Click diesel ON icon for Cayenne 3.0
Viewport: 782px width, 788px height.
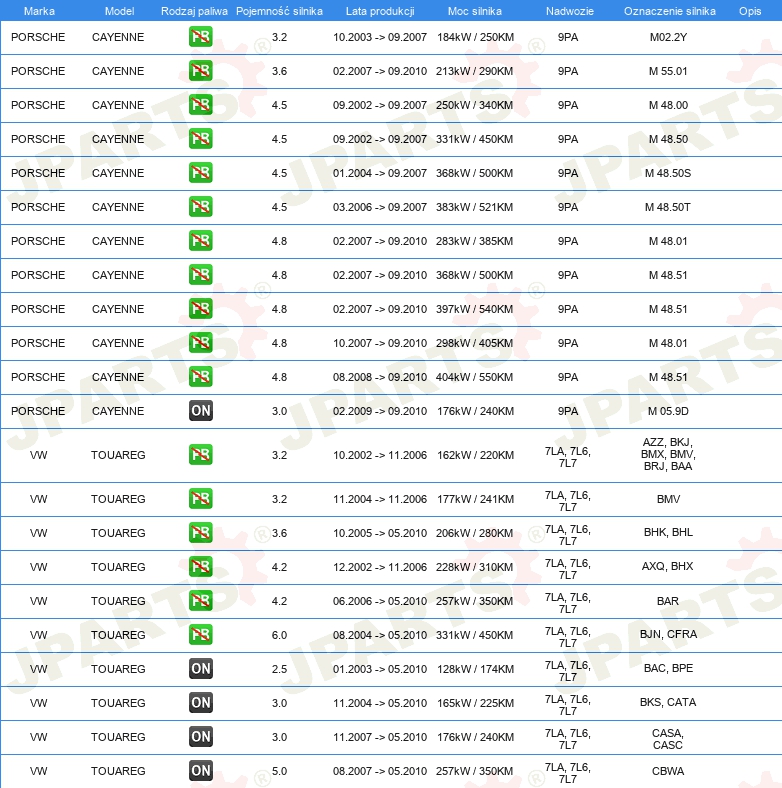point(201,411)
